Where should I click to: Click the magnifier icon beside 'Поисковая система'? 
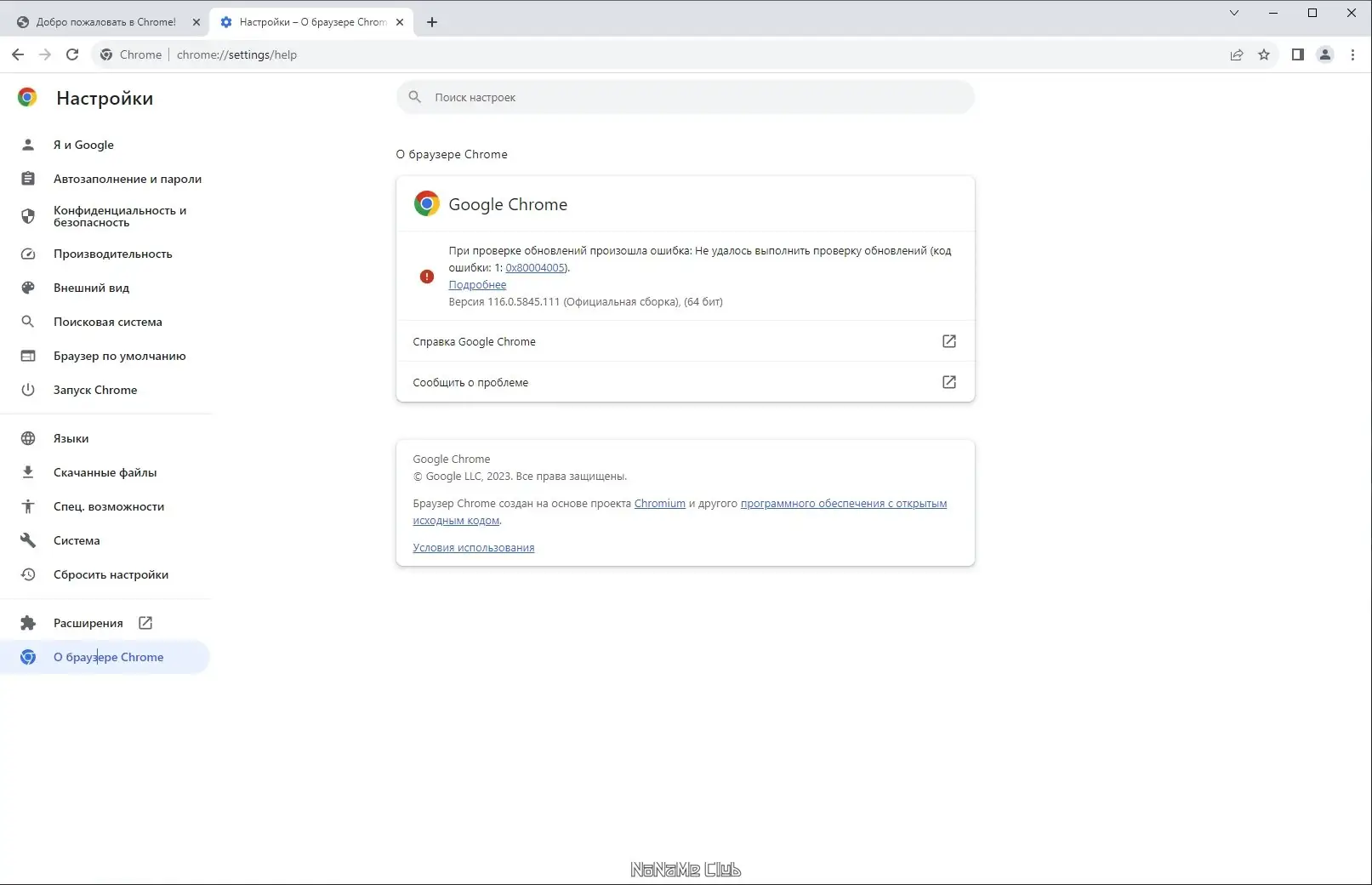[28, 322]
